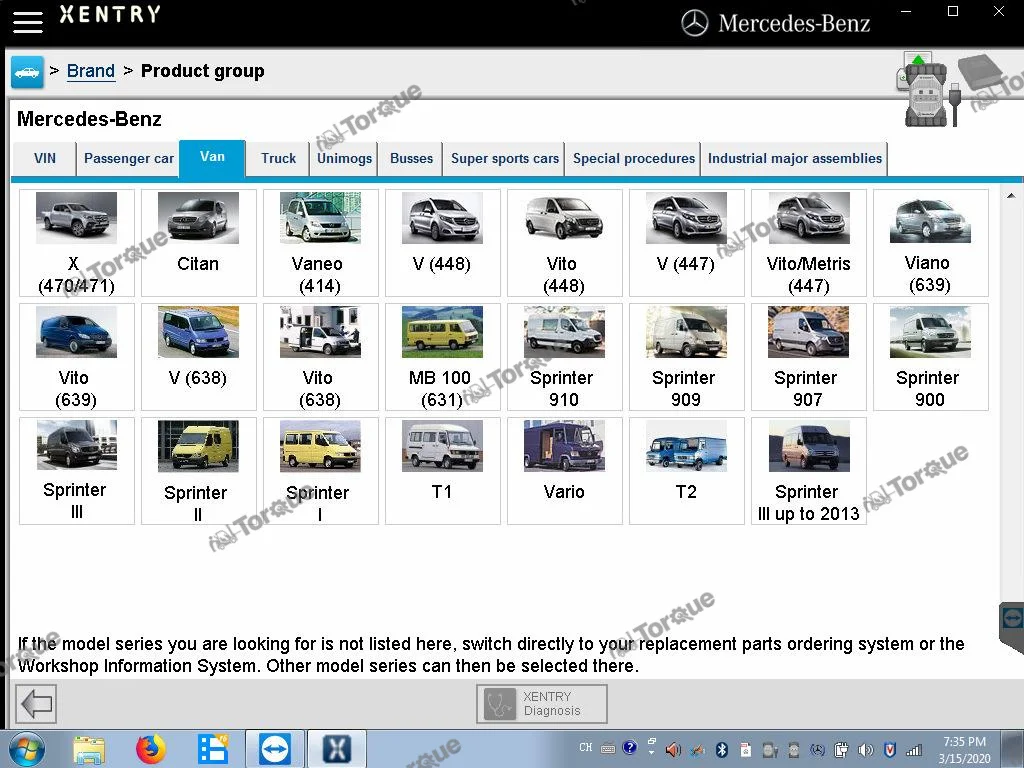Open the Truck tab
Viewport: 1024px width, 768px height.
point(278,159)
